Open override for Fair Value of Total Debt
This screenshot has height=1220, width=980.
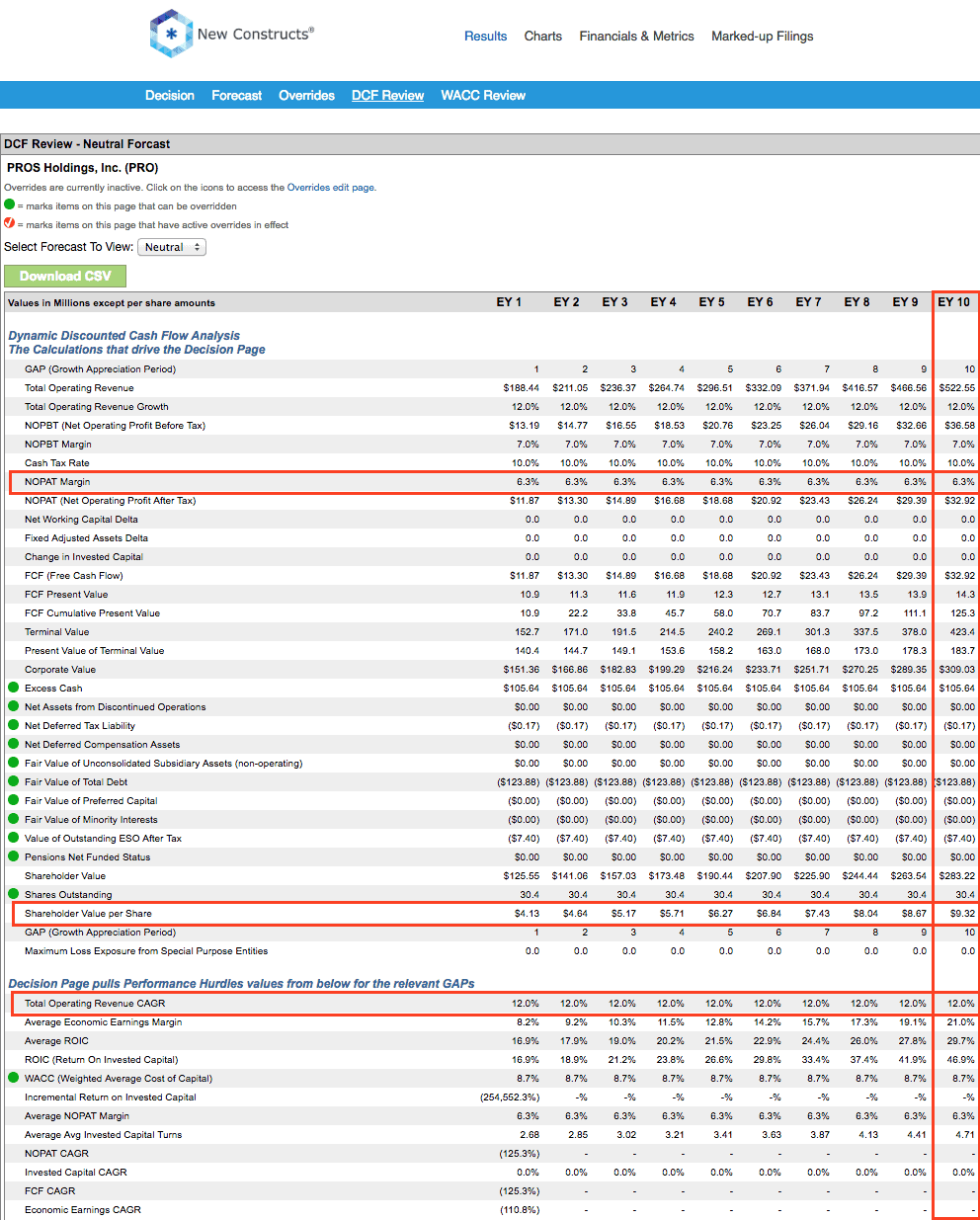[13, 781]
